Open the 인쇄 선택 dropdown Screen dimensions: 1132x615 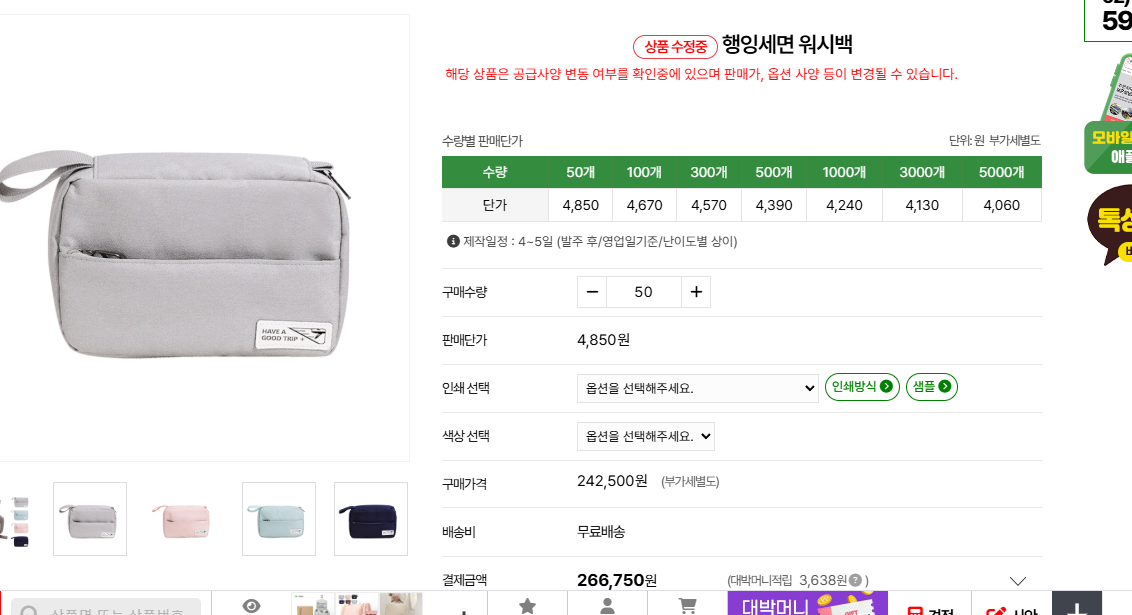(x=697, y=388)
